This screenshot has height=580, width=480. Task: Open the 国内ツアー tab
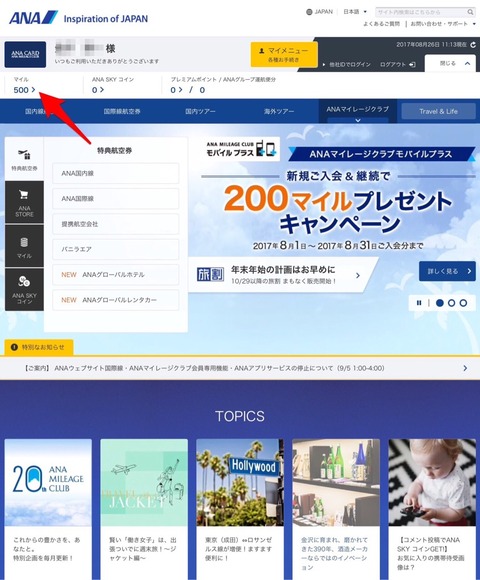200,111
